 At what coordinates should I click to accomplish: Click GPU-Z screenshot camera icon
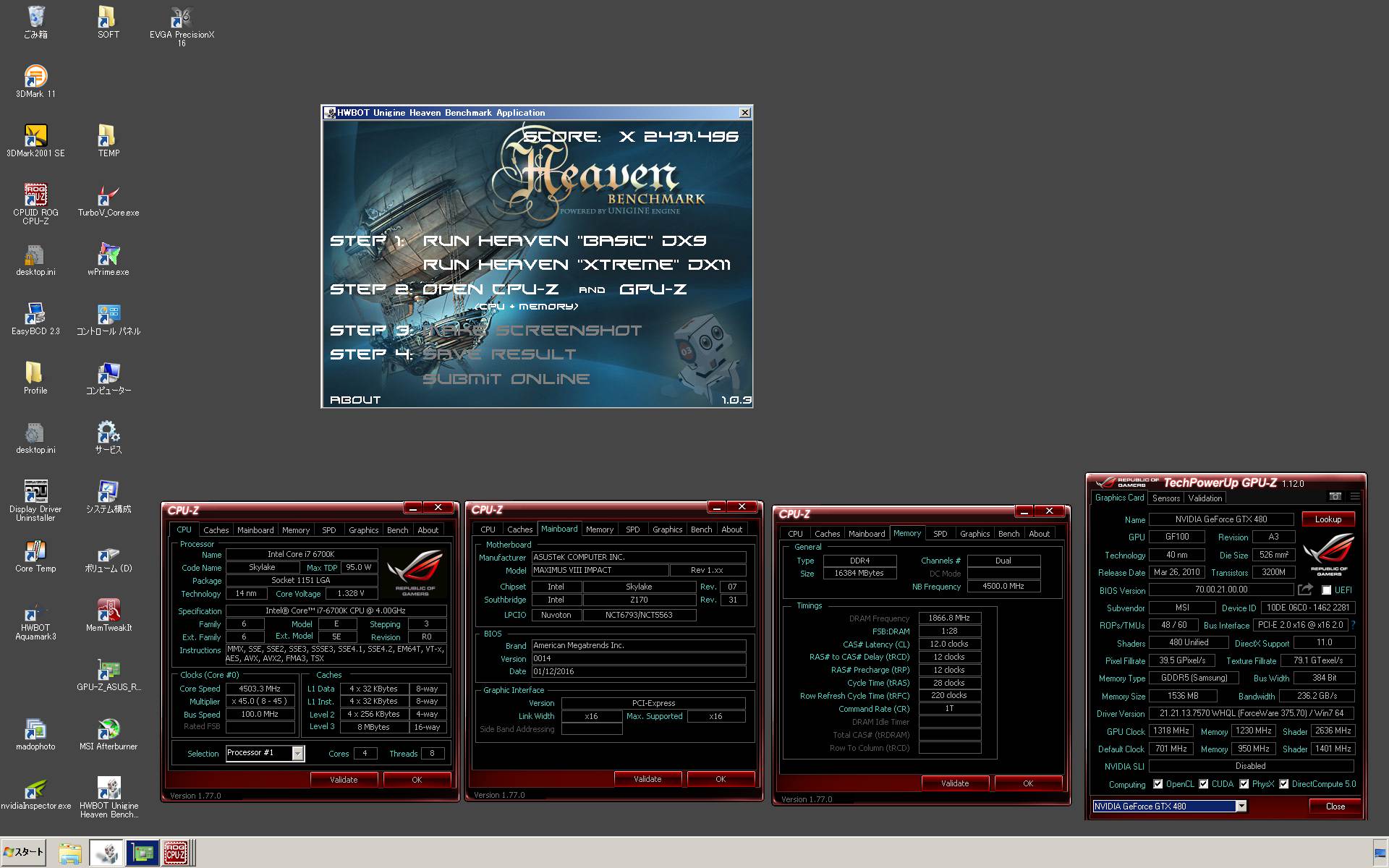click(1335, 496)
